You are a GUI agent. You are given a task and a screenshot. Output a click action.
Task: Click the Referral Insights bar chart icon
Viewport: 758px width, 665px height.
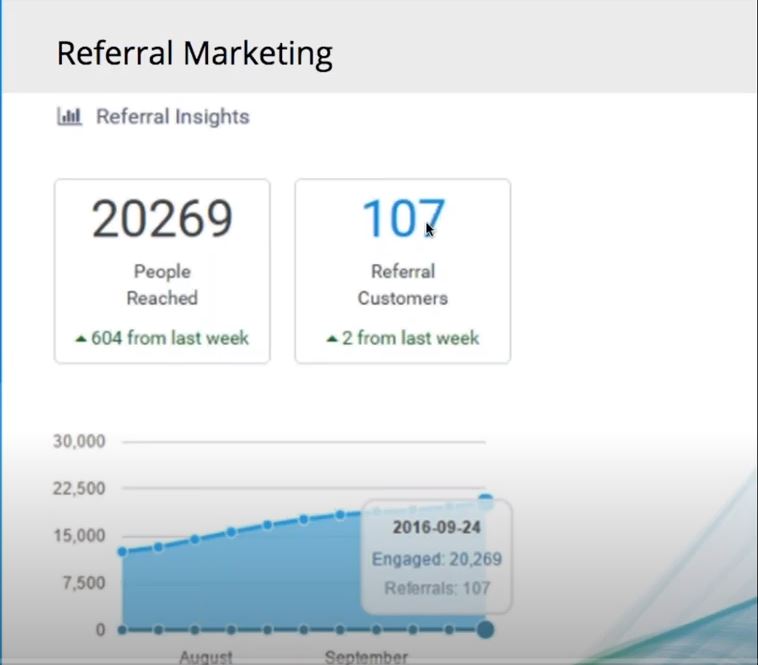(70, 116)
